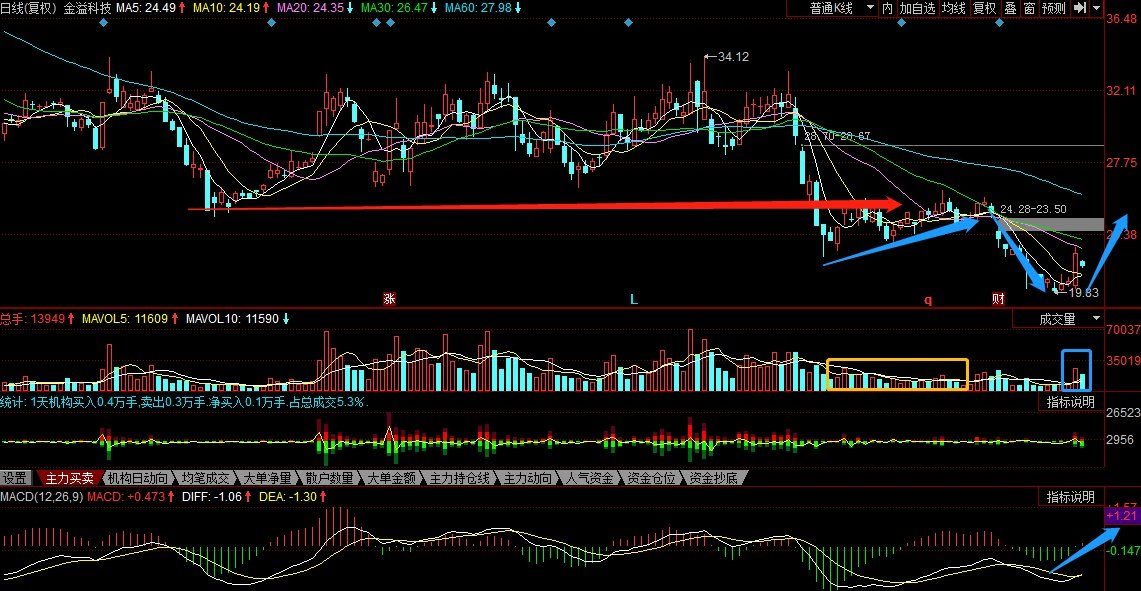1141x591 pixels.
Task: Click the purple +1.21 MACD value tag
Action: pos(1121,515)
